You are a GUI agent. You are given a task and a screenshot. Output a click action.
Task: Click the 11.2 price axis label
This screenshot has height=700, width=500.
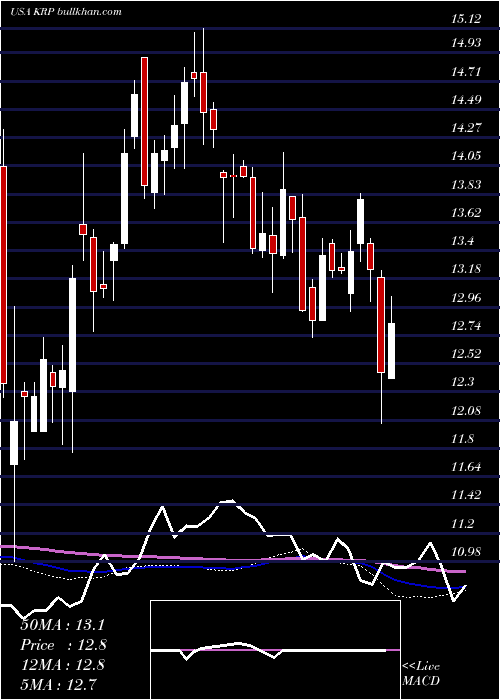pyautogui.click(x=463, y=523)
